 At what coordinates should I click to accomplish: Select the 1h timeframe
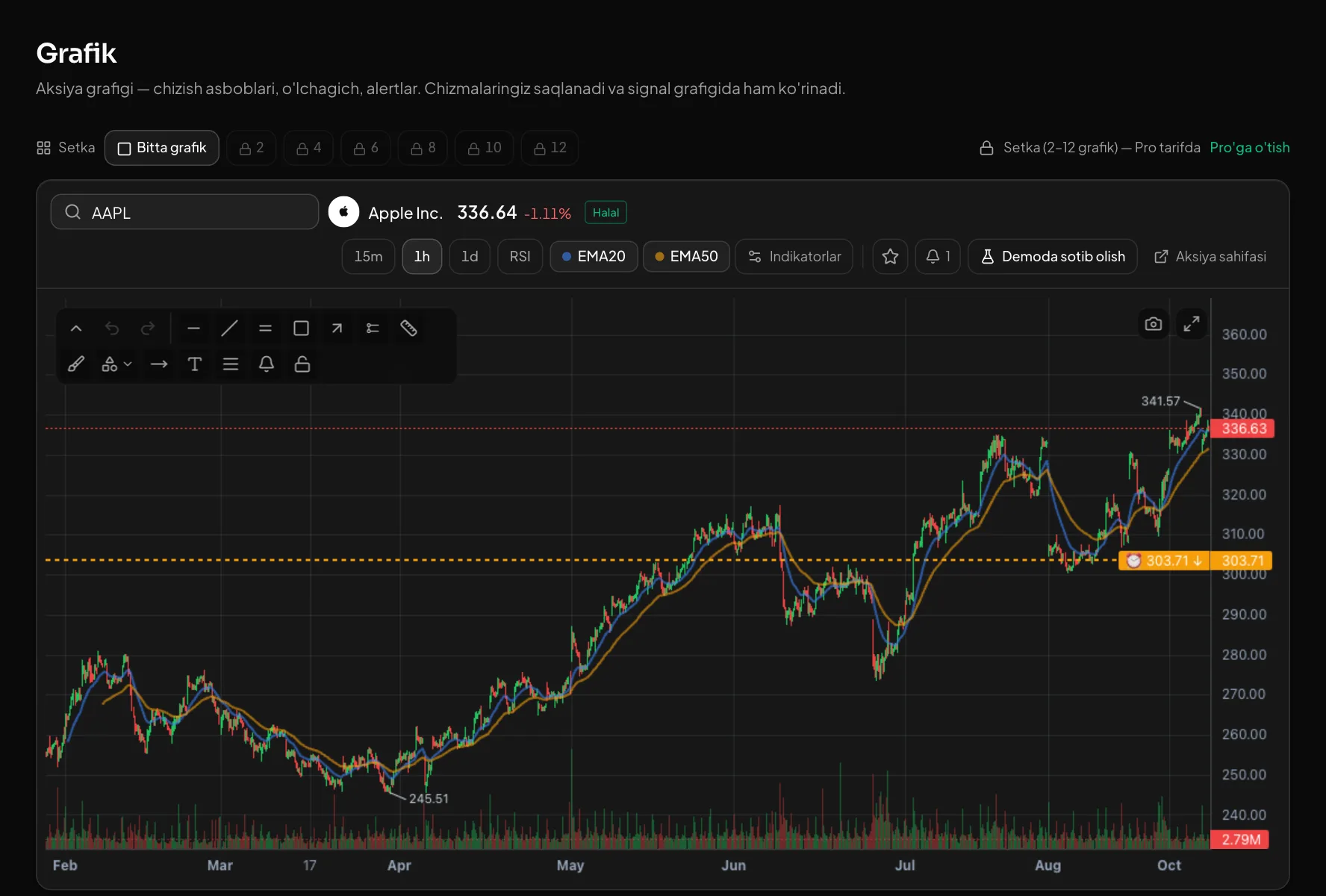click(422, 257)
